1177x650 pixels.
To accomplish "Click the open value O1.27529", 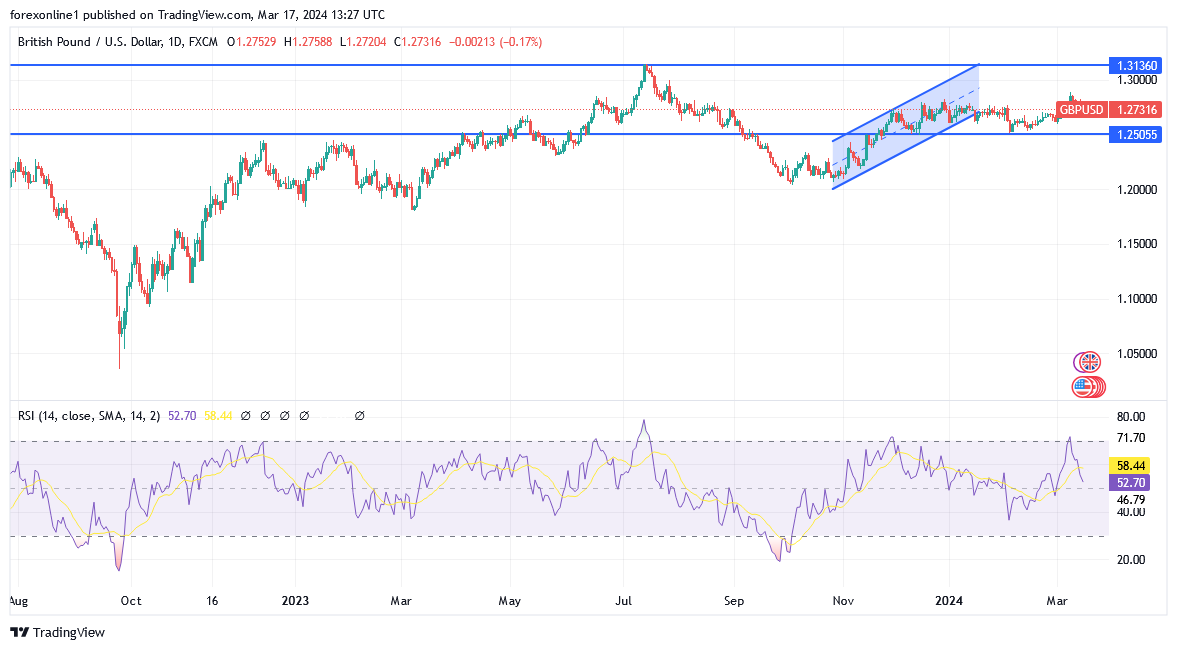I will 251,42.
